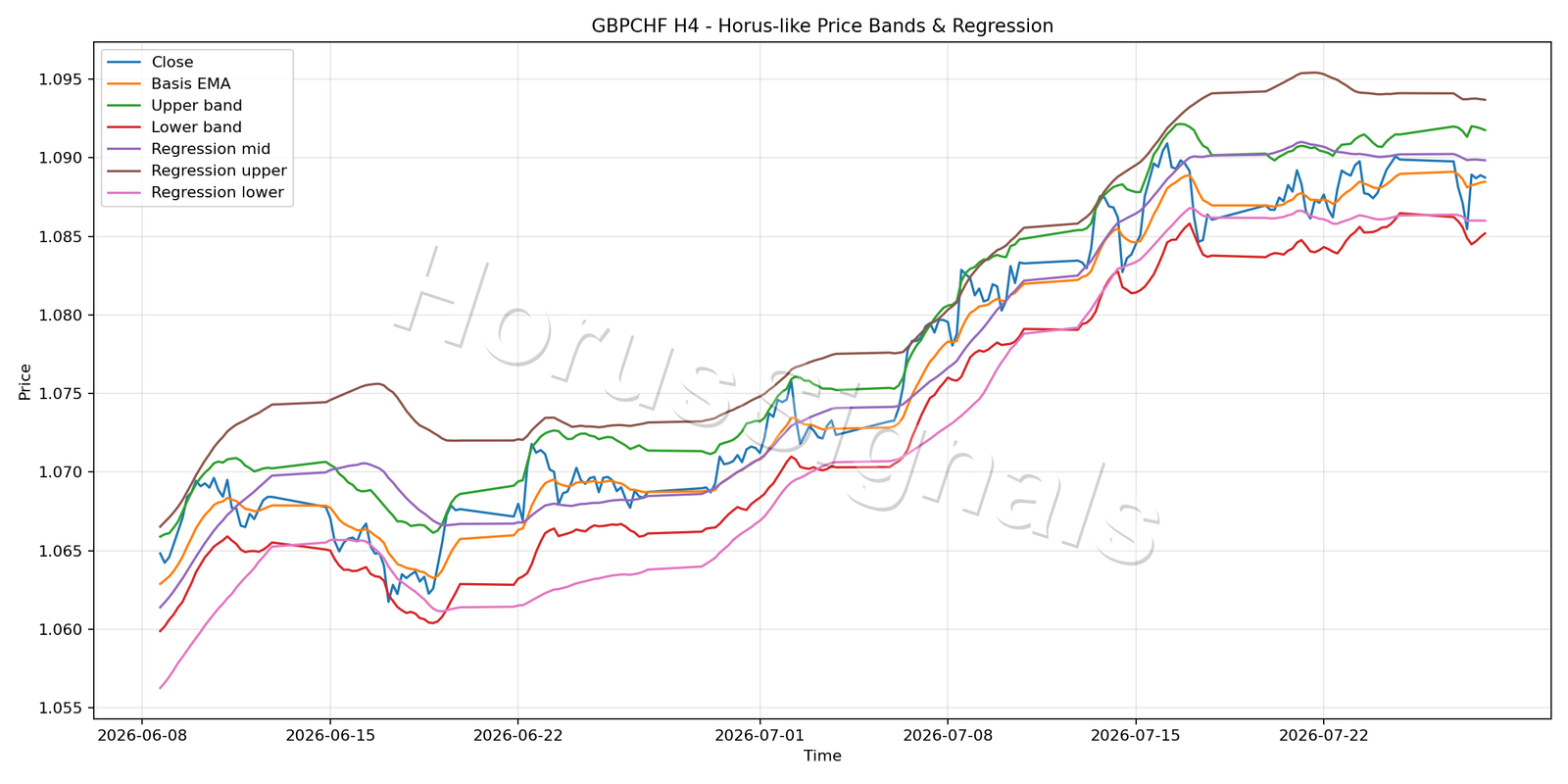Click the 2026-07-22 date tick label
The width and height of the screenshot is (1568, 784).
coord(1323,734)
